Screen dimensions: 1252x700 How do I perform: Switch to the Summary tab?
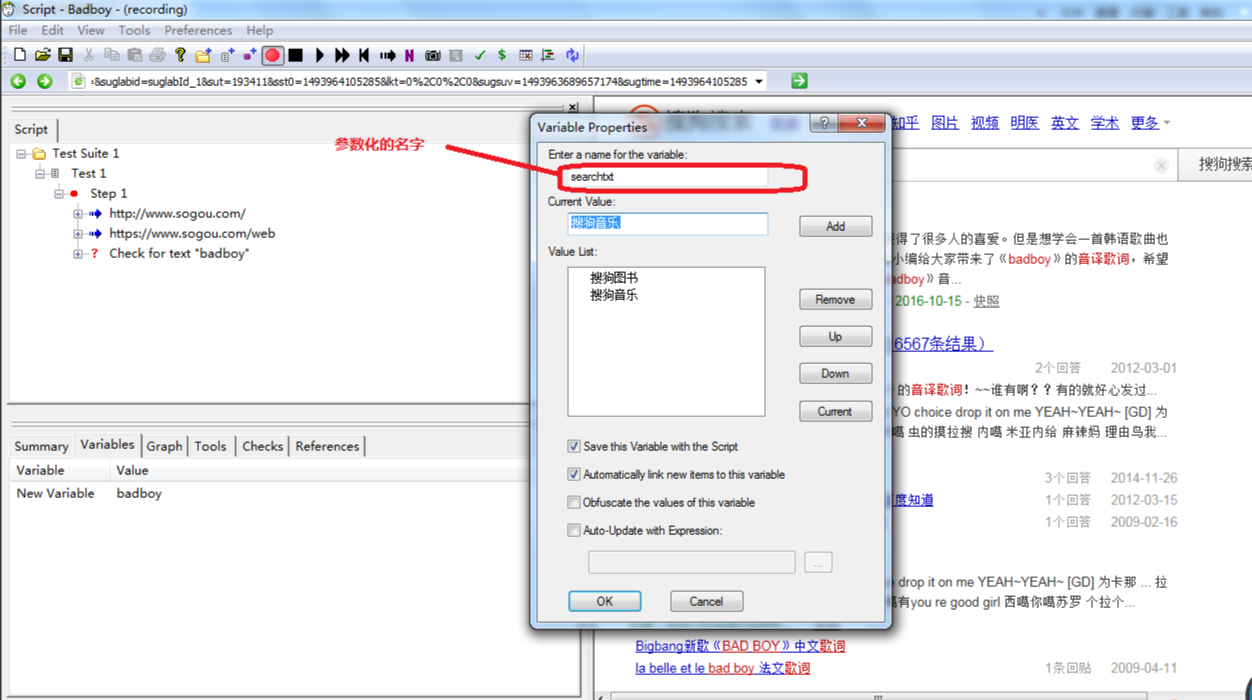click(x=41, y=446)
